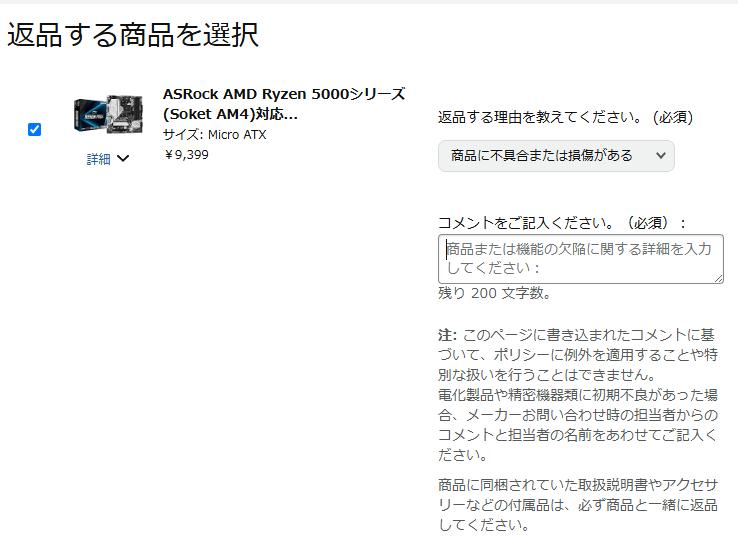Click the 返品する商品を選択 page heading
The height and width of the screenshot is (555, 738).
[x=133, y=34]
